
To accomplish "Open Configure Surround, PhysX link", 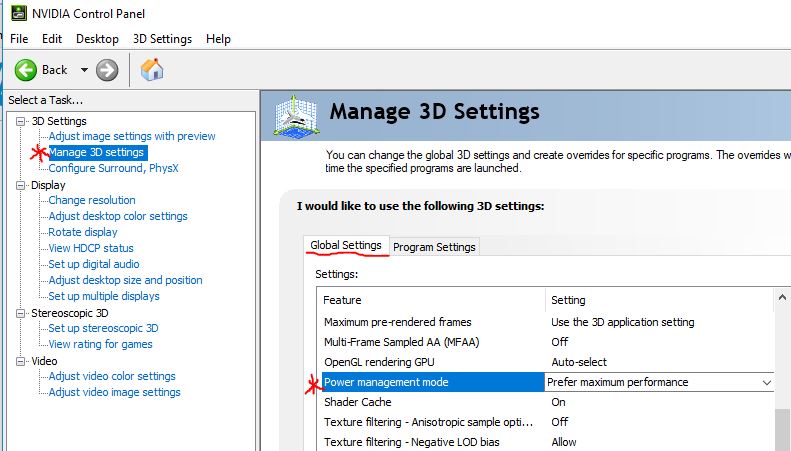I will coord(113,168).
